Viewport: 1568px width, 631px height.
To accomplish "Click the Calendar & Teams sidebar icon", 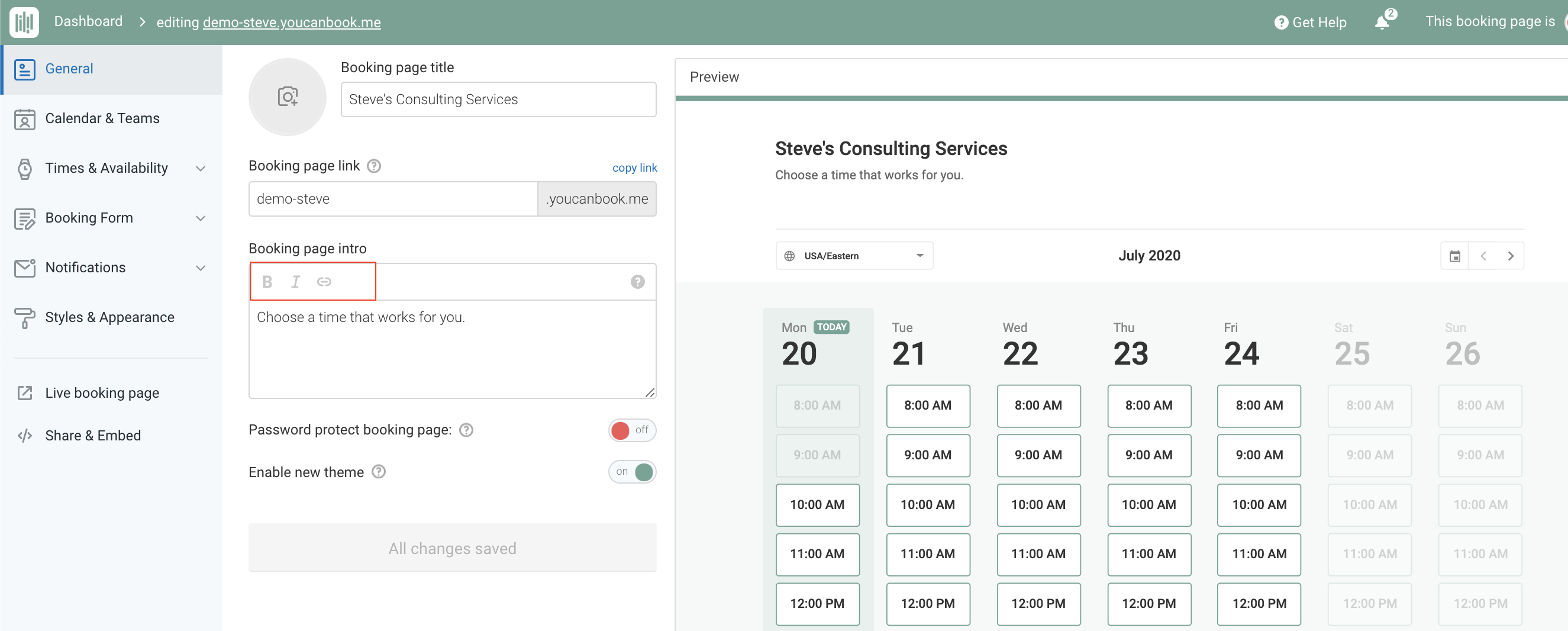I will pos(24,119).
